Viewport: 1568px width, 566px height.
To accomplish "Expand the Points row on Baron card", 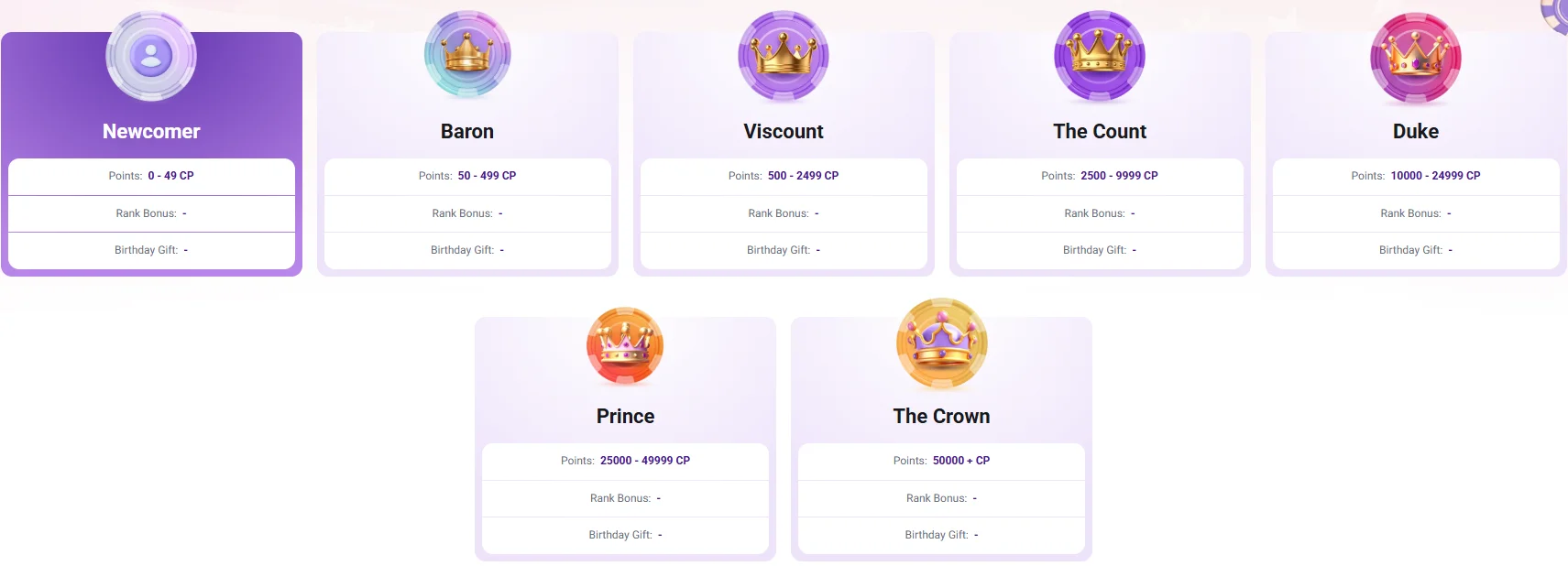I will pos(466,175).
